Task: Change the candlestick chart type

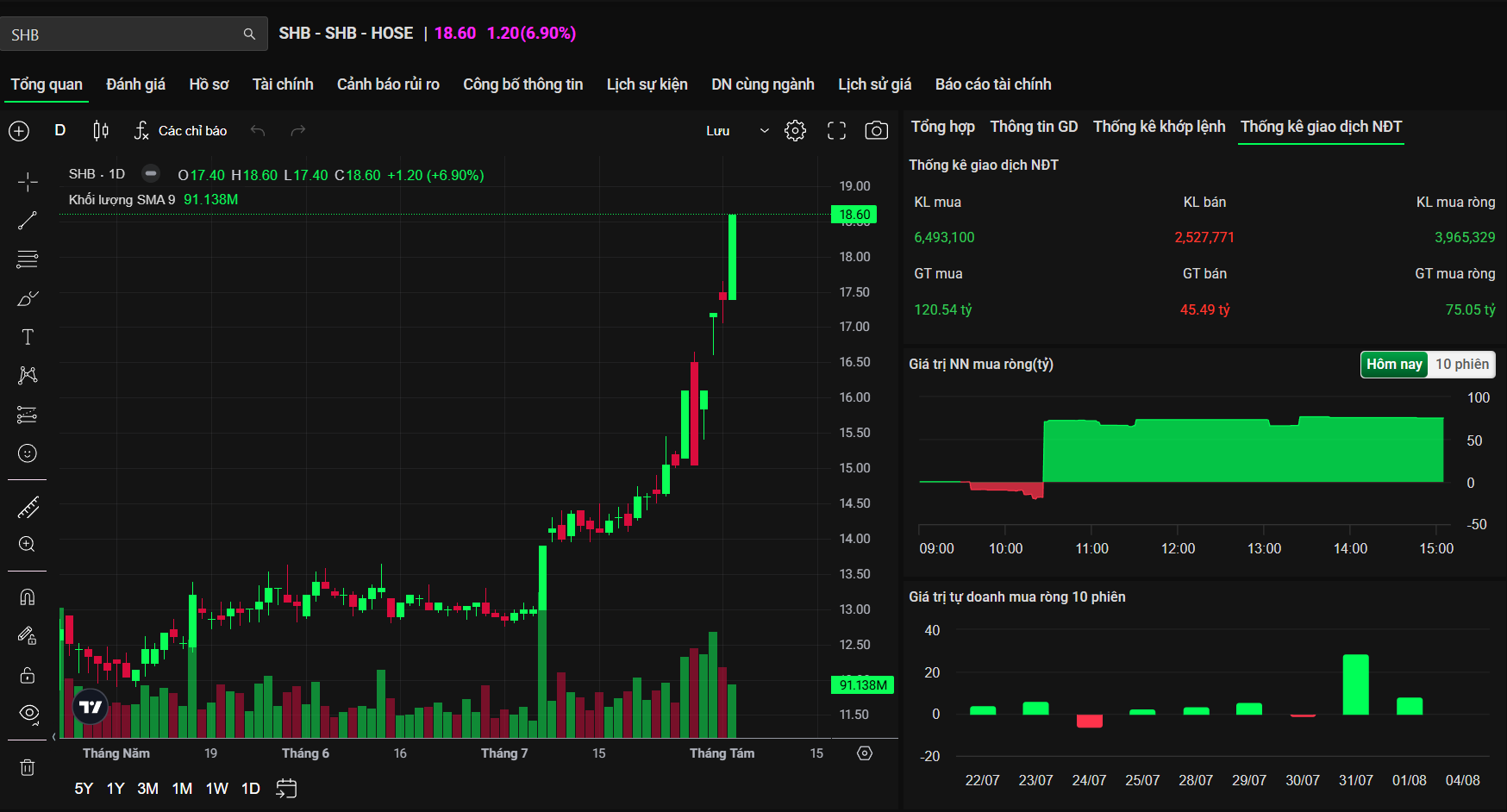Action: [x=101, y=130]
